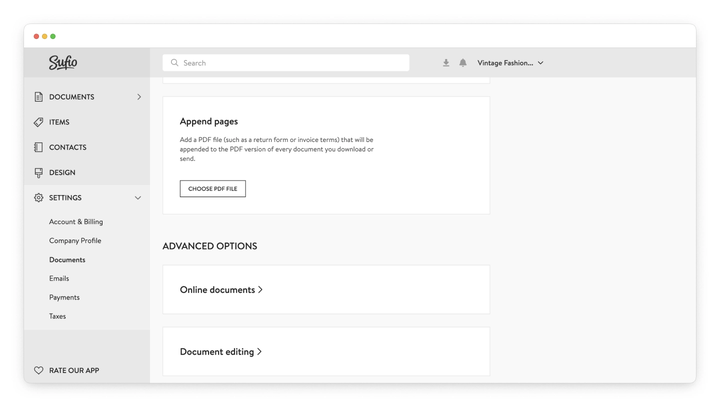
Task: Click the Documents page icon in sidebar
Action: [39, 97]
